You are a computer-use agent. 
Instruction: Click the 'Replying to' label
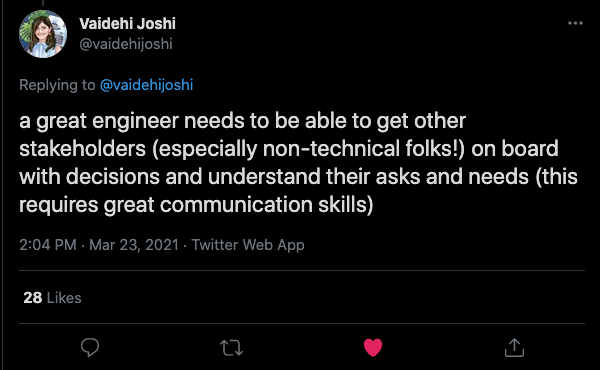[57, 85]
